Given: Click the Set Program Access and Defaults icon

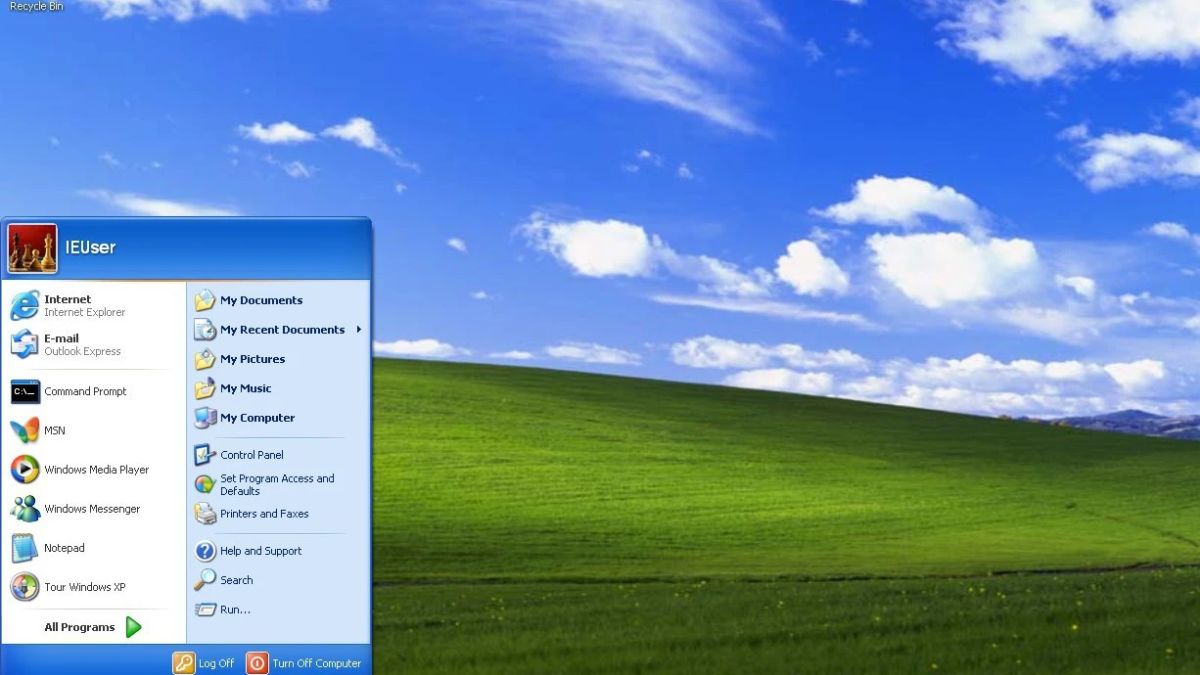Looking at the screenshot, I should [x=205, y=484].
